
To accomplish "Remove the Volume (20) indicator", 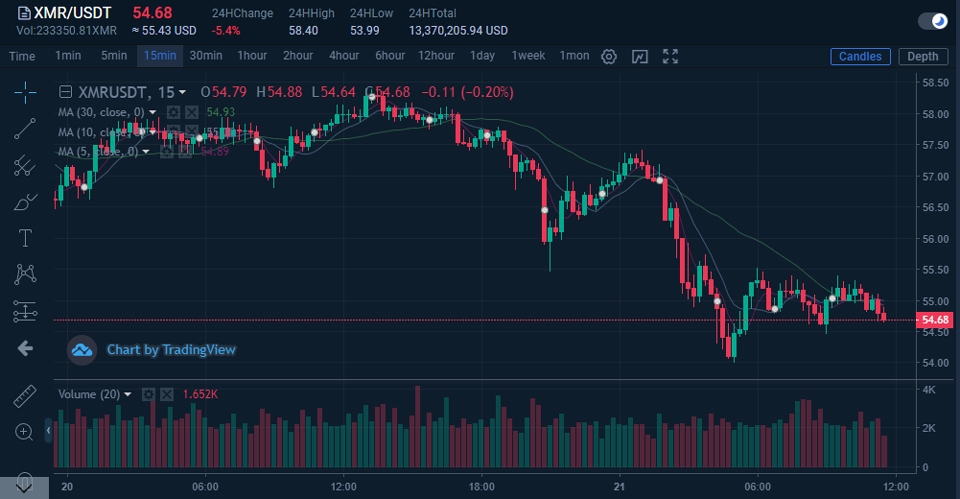I will click(x=167, y=394).
